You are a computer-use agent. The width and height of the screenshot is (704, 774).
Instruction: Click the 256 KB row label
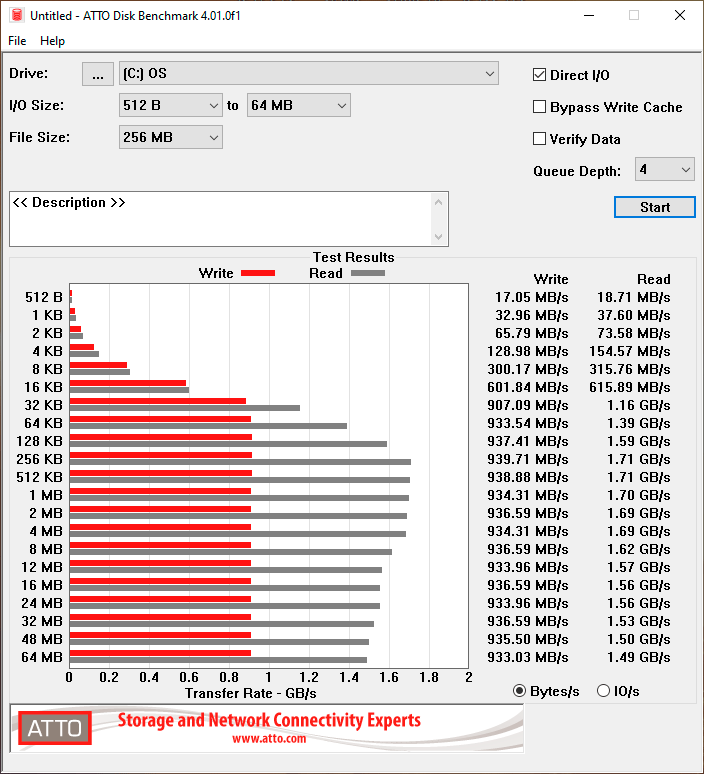(x=39, y=460)
